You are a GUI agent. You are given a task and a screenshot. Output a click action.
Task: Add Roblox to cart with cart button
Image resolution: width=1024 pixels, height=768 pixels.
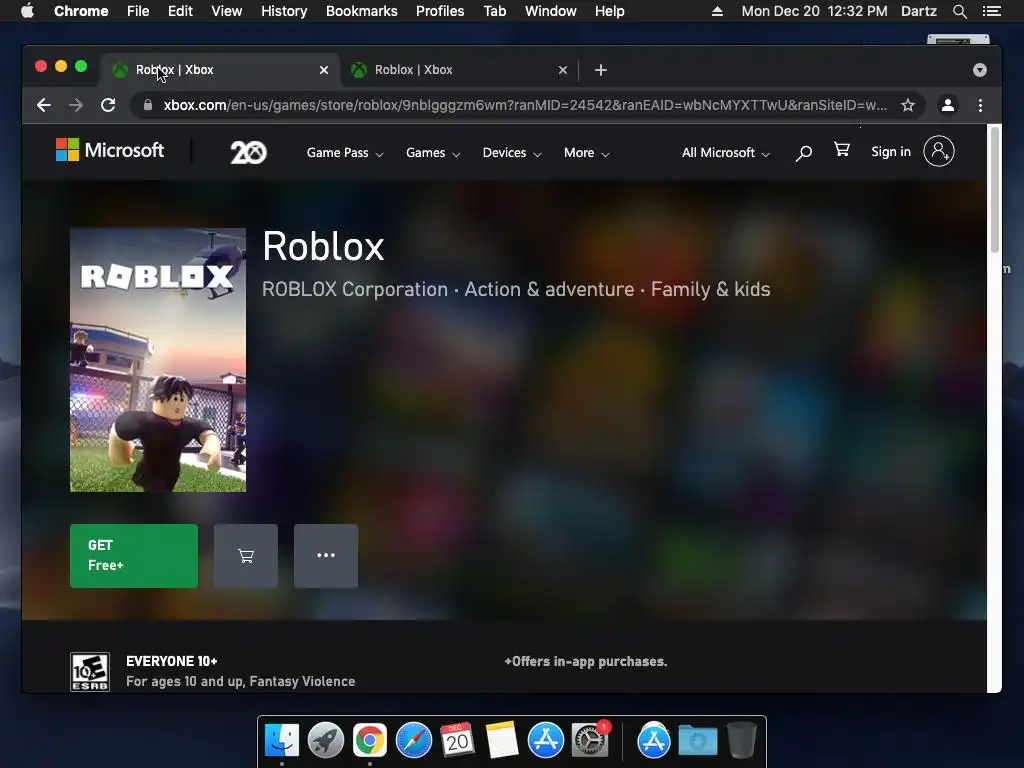coord(246,556)
